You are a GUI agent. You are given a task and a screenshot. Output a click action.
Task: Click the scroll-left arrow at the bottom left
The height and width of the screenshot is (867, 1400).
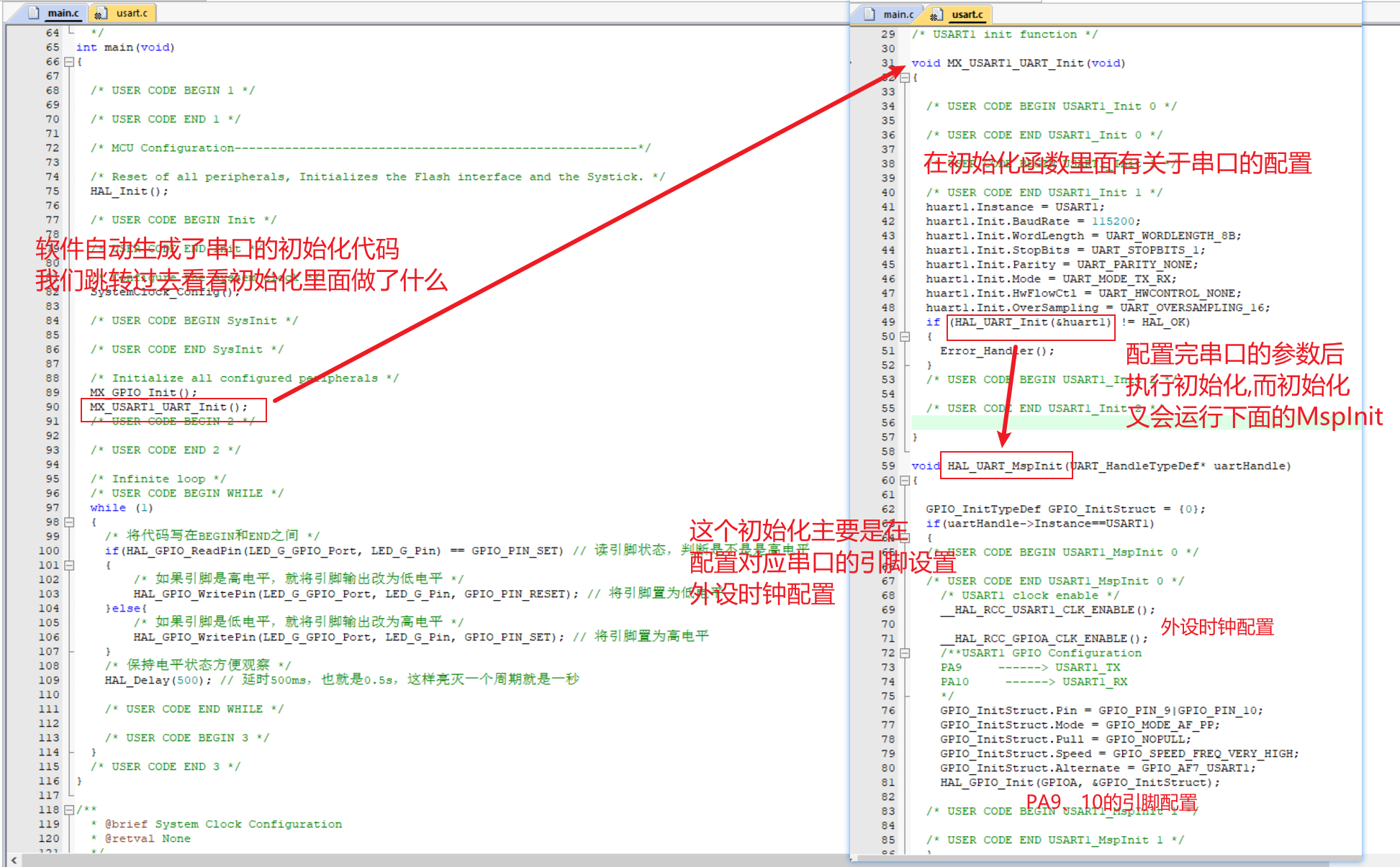[x=14, y=860]
